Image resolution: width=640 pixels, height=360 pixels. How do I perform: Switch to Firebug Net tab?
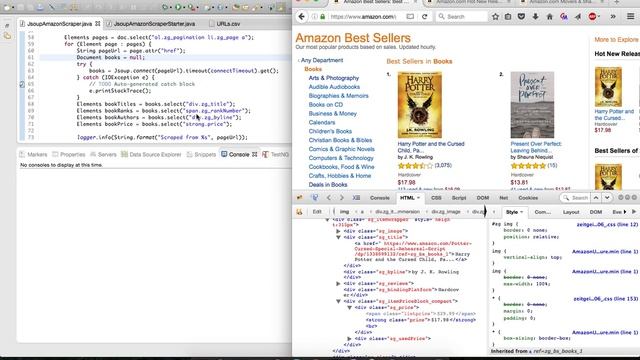(504, 198)
